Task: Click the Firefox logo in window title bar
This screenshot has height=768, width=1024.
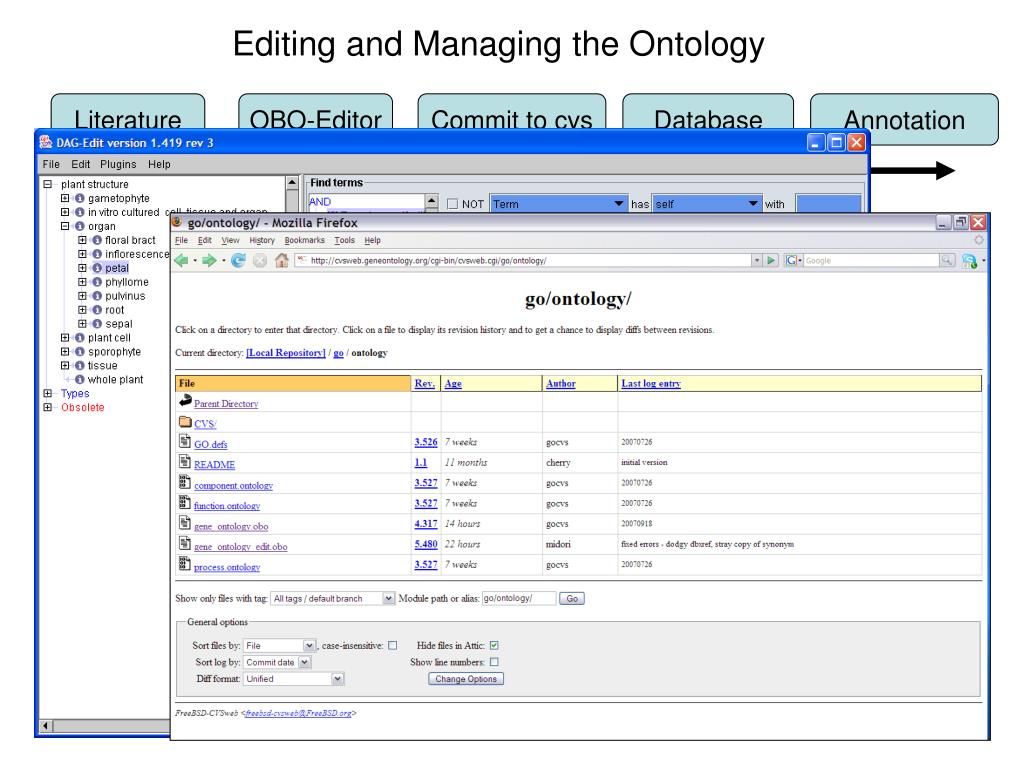Action: click(x=177, y=221)
